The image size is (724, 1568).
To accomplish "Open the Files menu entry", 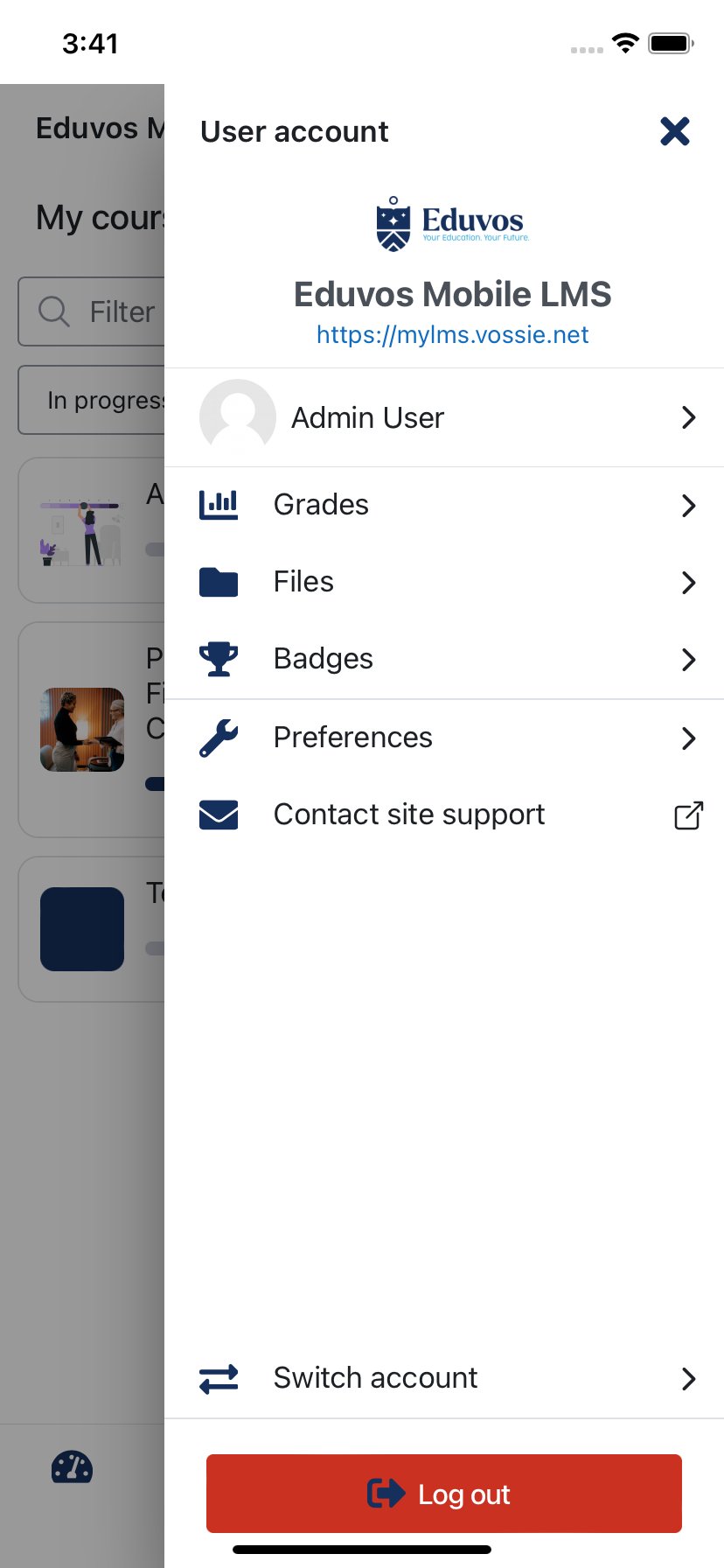I will coord(303,582).
